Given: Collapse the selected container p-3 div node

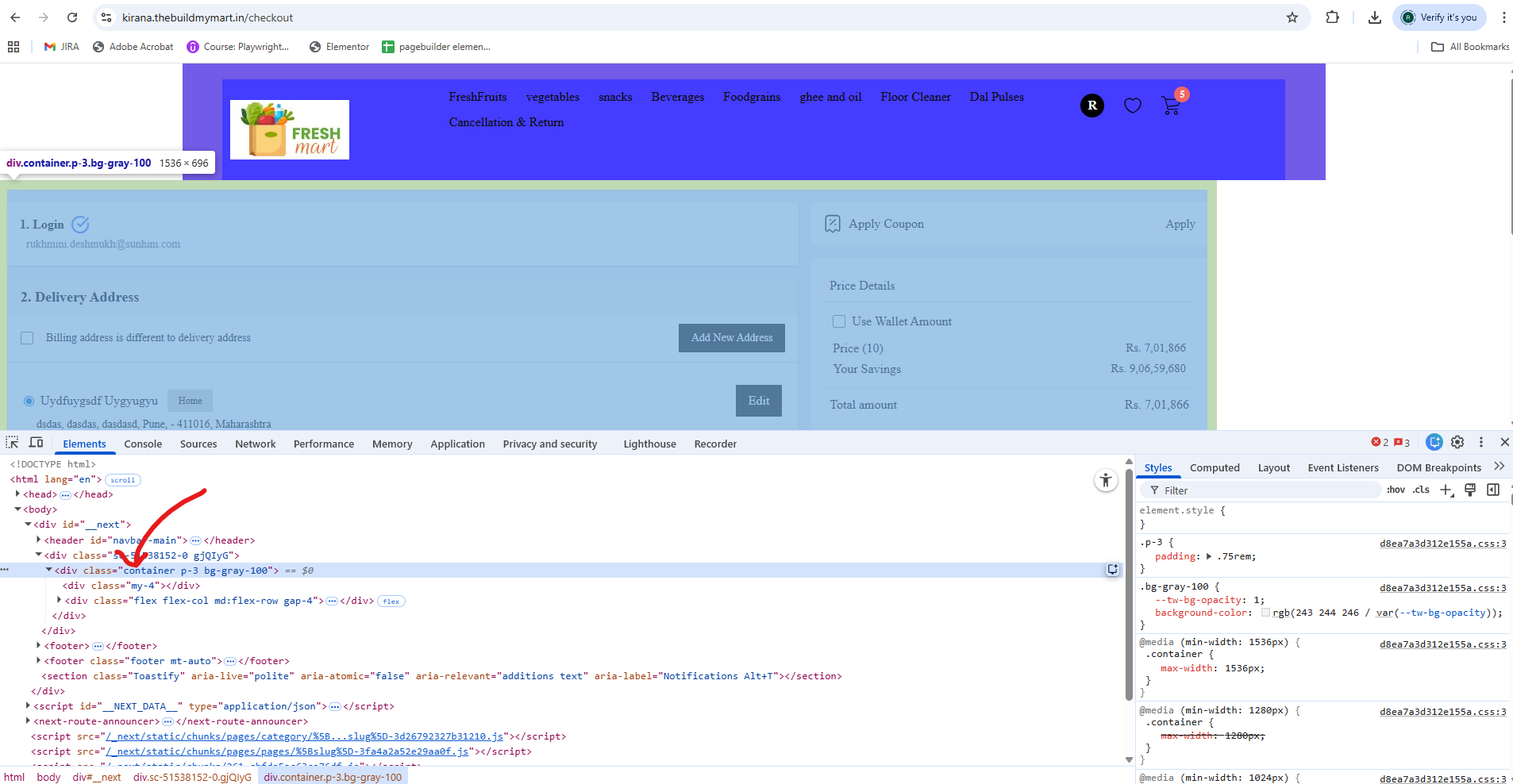Looking at the screenshot, I should click(x=48, y=570).
